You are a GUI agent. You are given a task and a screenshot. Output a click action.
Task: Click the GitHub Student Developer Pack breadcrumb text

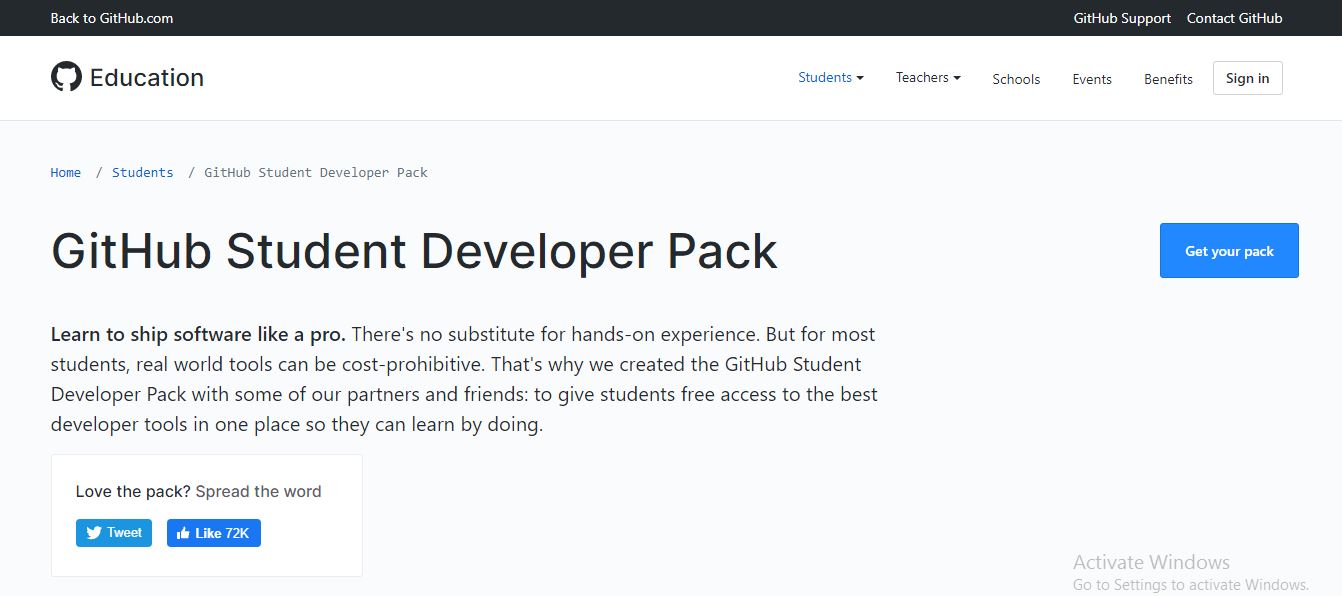[316, 172]
